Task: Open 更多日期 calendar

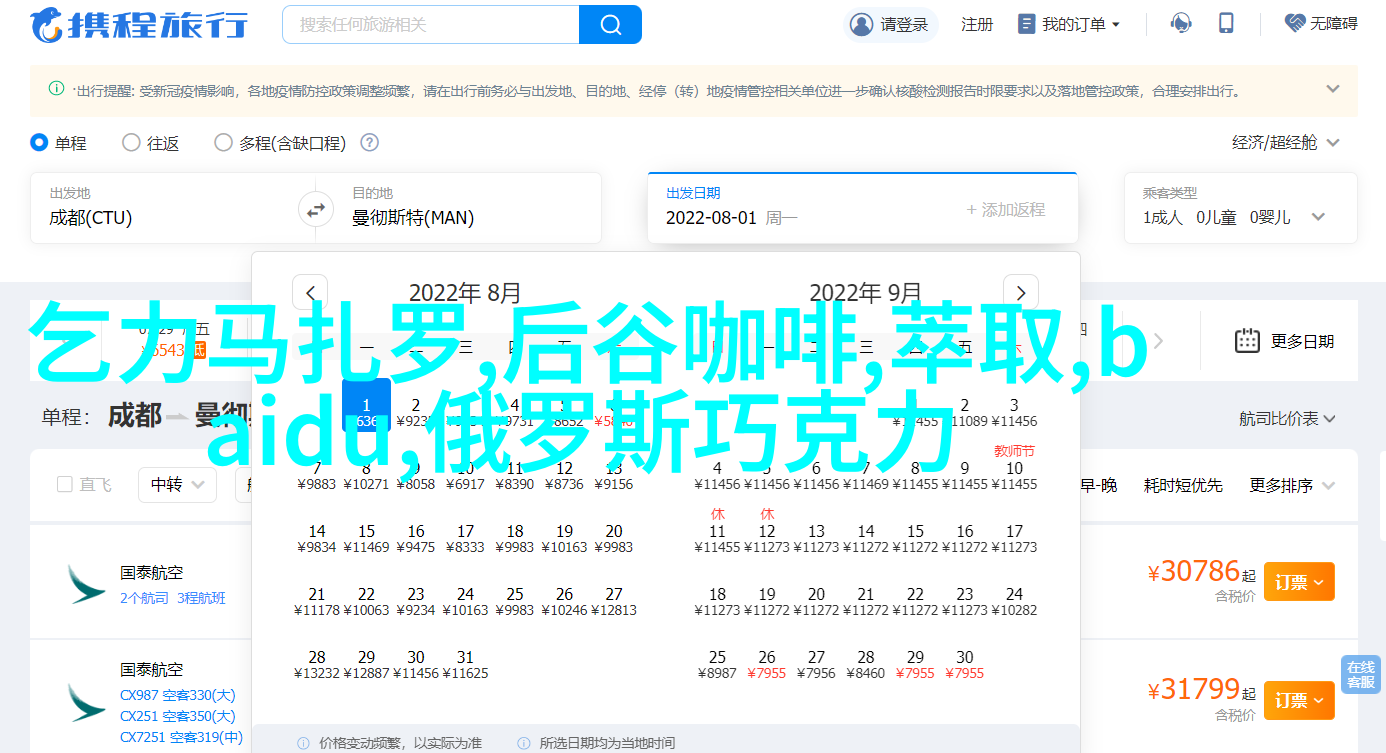Action: 1284,341
